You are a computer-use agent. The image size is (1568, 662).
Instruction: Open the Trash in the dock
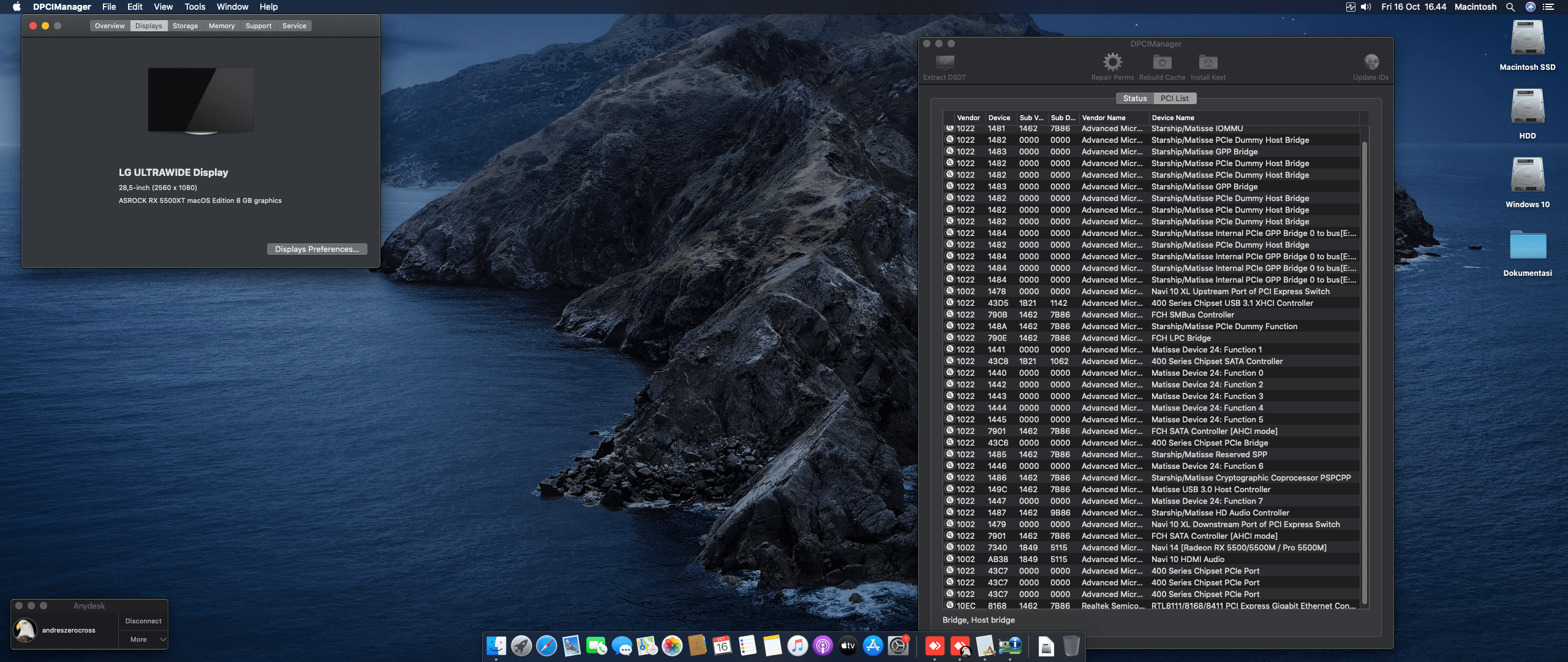pyautogui.click(x=1071, y=645)
